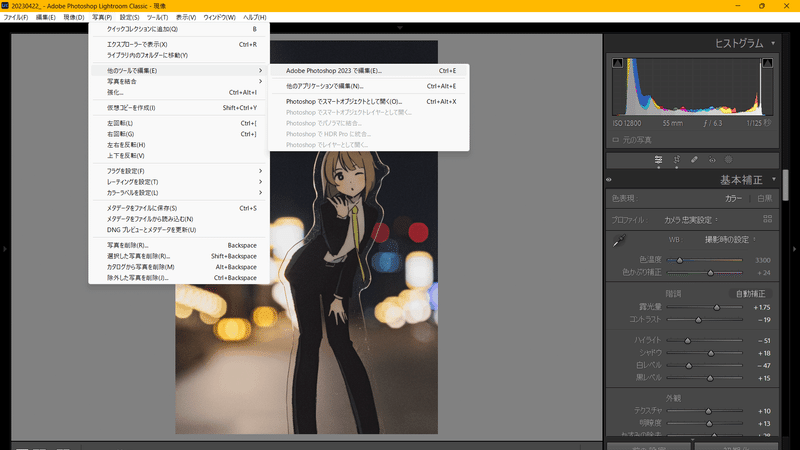Select the Crop overlay tool icon
The image size is (800, 450).
tap(677, 160)
